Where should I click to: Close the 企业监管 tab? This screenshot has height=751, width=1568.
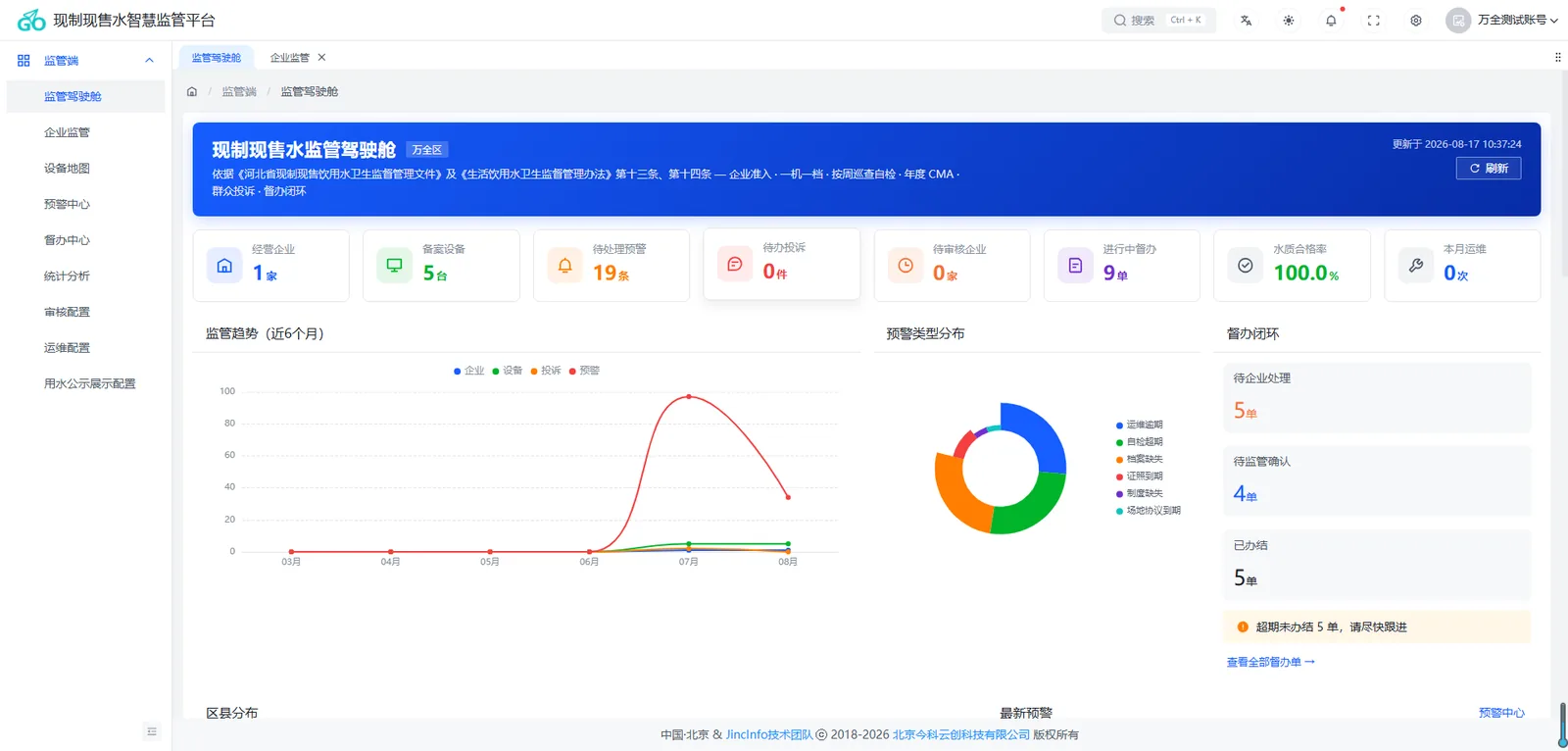(x=321, y=58)
